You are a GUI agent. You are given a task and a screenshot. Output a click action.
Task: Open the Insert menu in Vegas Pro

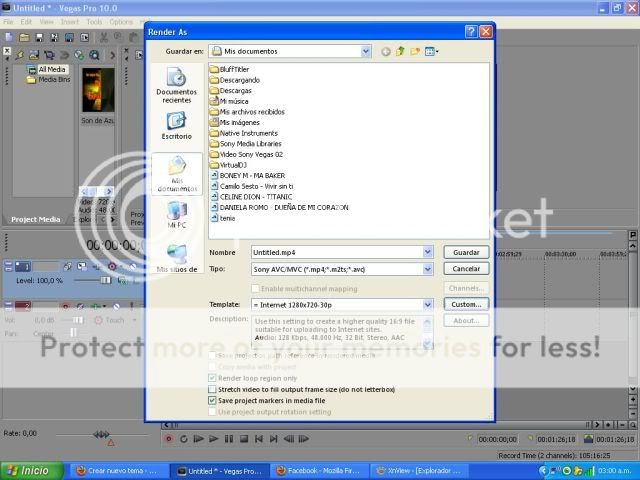point(70,22)
